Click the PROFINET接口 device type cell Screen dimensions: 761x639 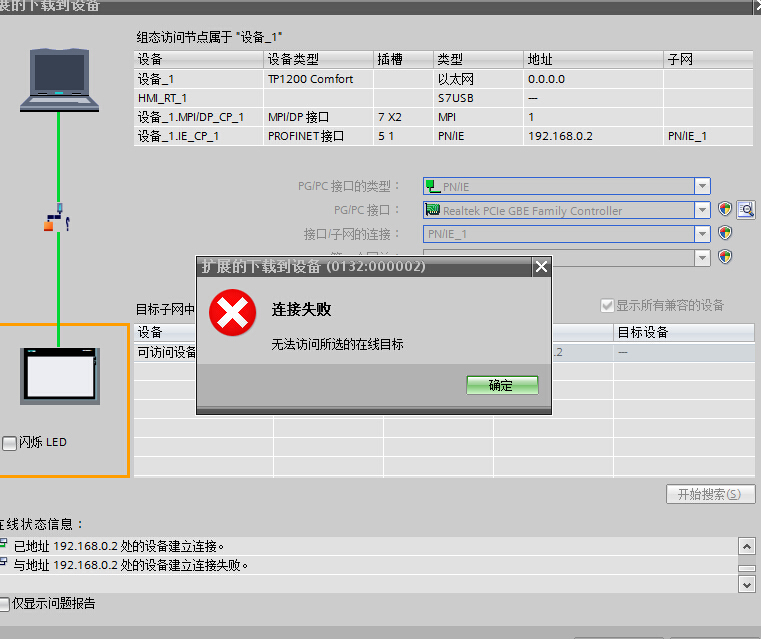point(318,136)
